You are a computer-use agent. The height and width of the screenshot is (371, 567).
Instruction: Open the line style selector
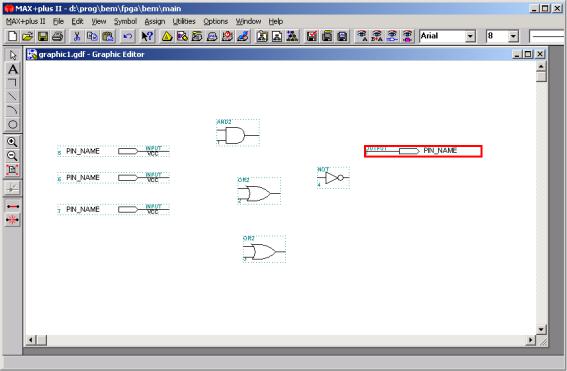pos(548,36)
